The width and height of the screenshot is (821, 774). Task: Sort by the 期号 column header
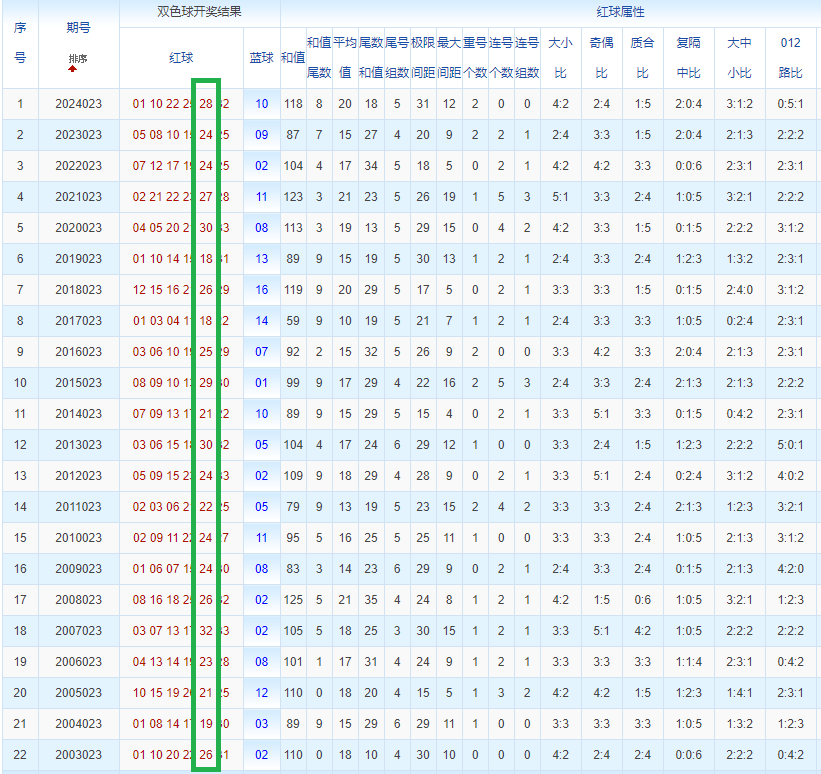(x=78, y=28)
